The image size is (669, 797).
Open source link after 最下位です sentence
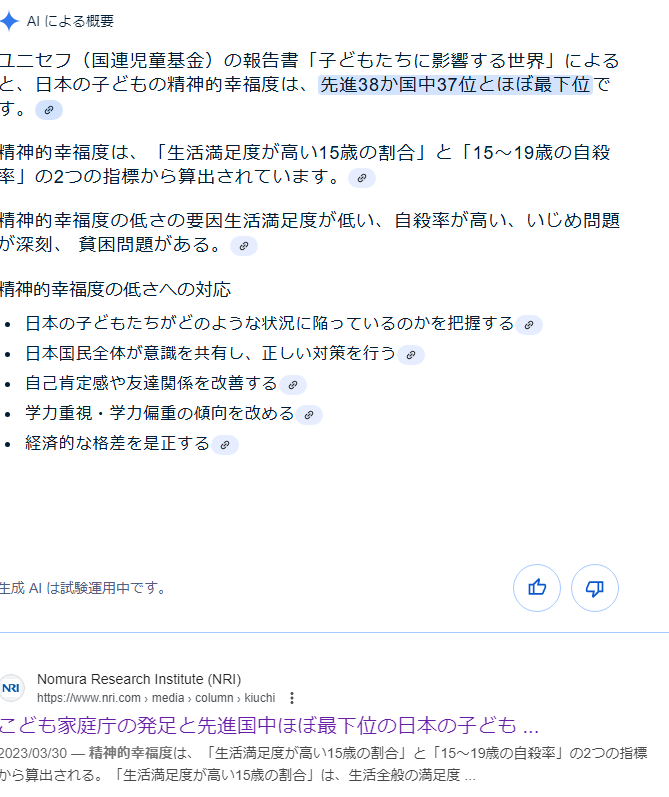point(49,110)
